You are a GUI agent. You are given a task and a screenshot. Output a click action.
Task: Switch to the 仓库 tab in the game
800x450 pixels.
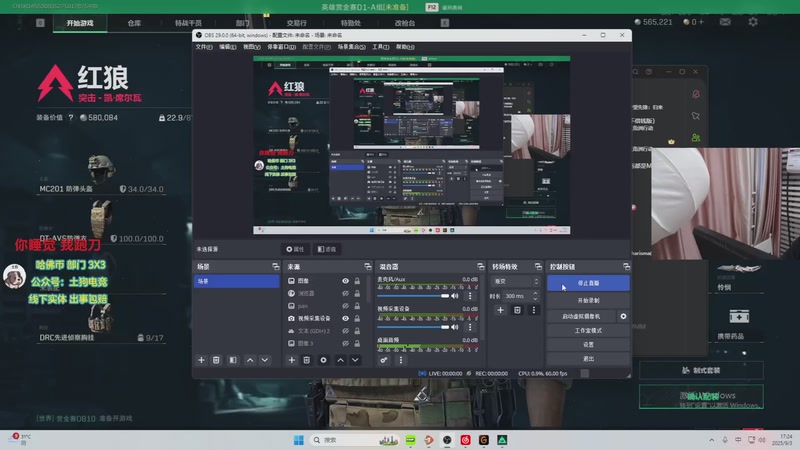coord(134,23)
